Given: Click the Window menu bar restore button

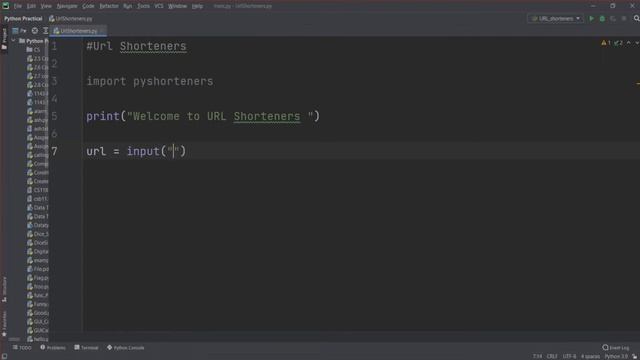Looking at the screenshot, I should click(x=613, y=6).
